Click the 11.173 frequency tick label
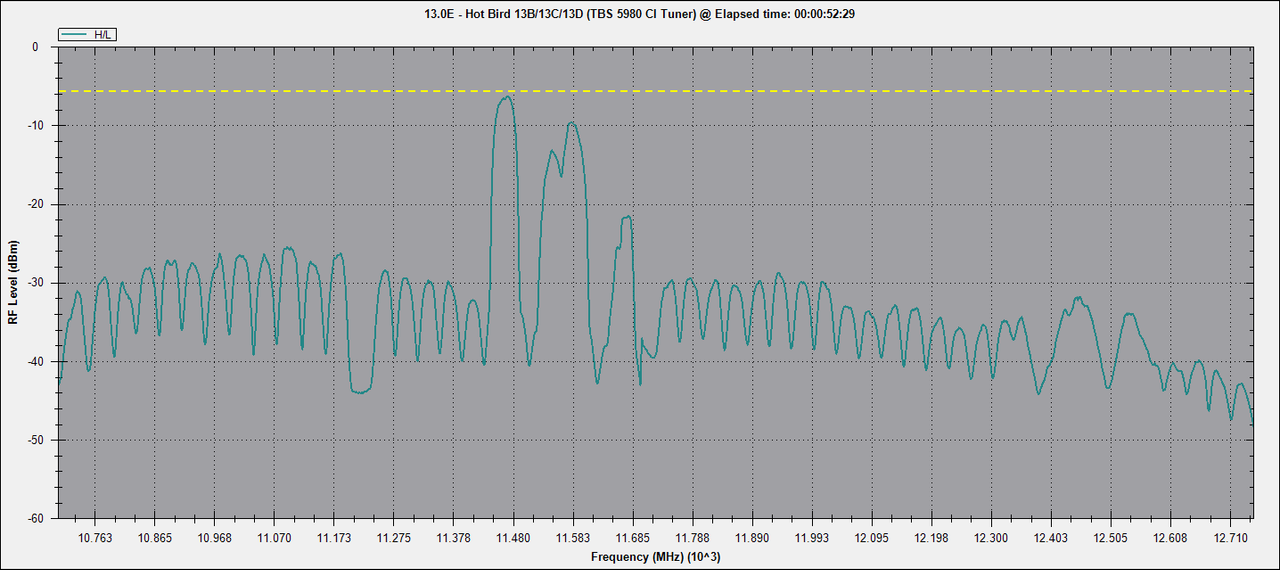 pyautogui.click(x=334, y=538)
